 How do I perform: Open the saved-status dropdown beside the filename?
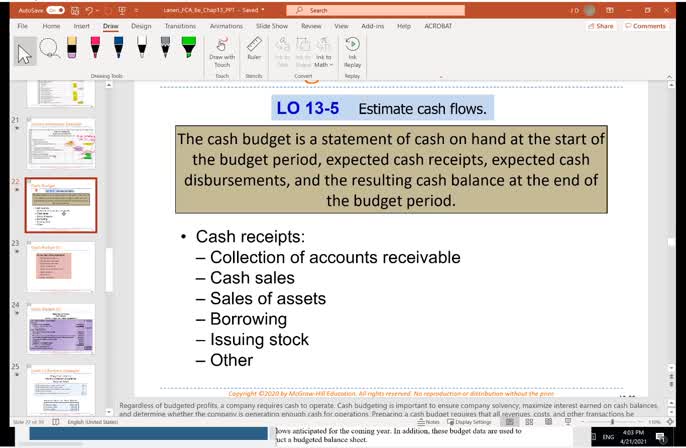tap(262, 10)
